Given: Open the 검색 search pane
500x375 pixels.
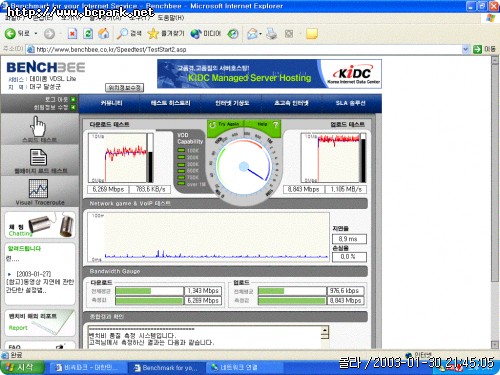Looking at the screenshot, I should [x=129, y=33].
